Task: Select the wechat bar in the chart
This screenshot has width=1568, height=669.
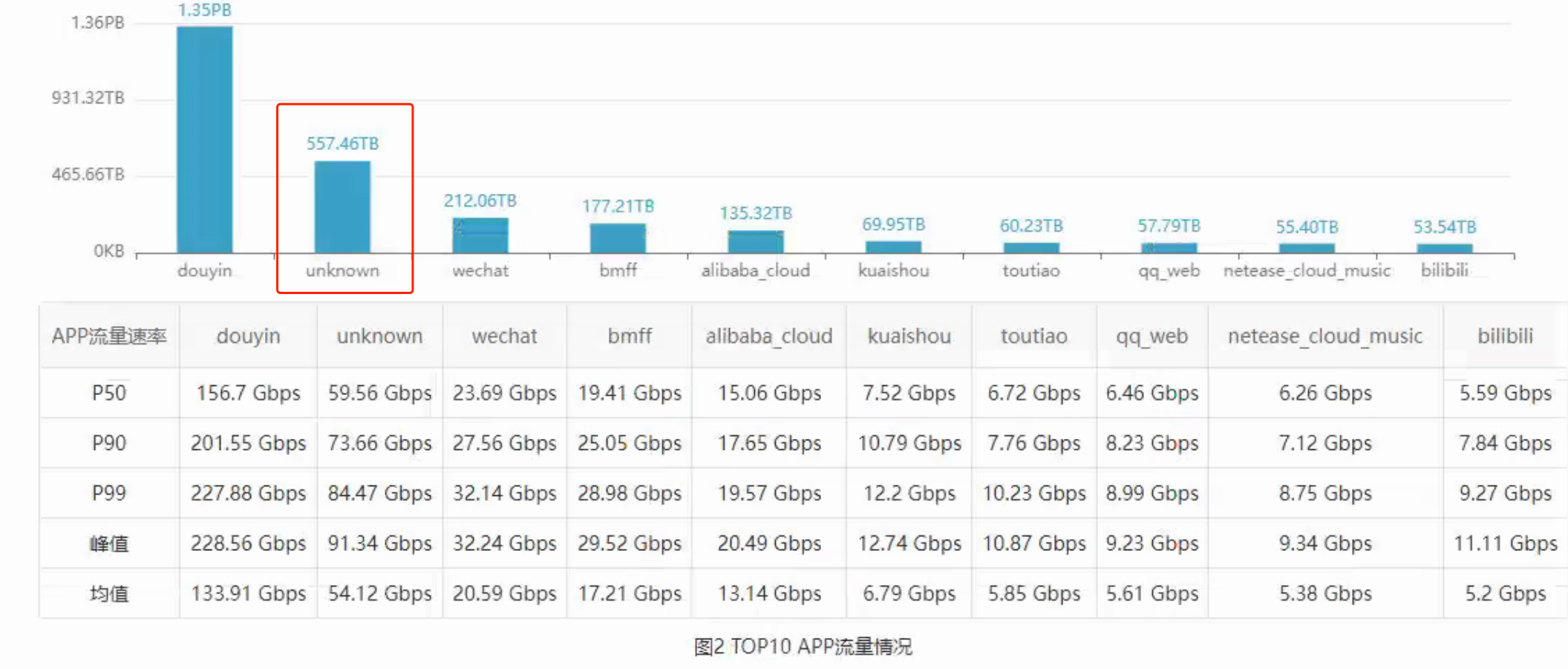Action: 480,235
